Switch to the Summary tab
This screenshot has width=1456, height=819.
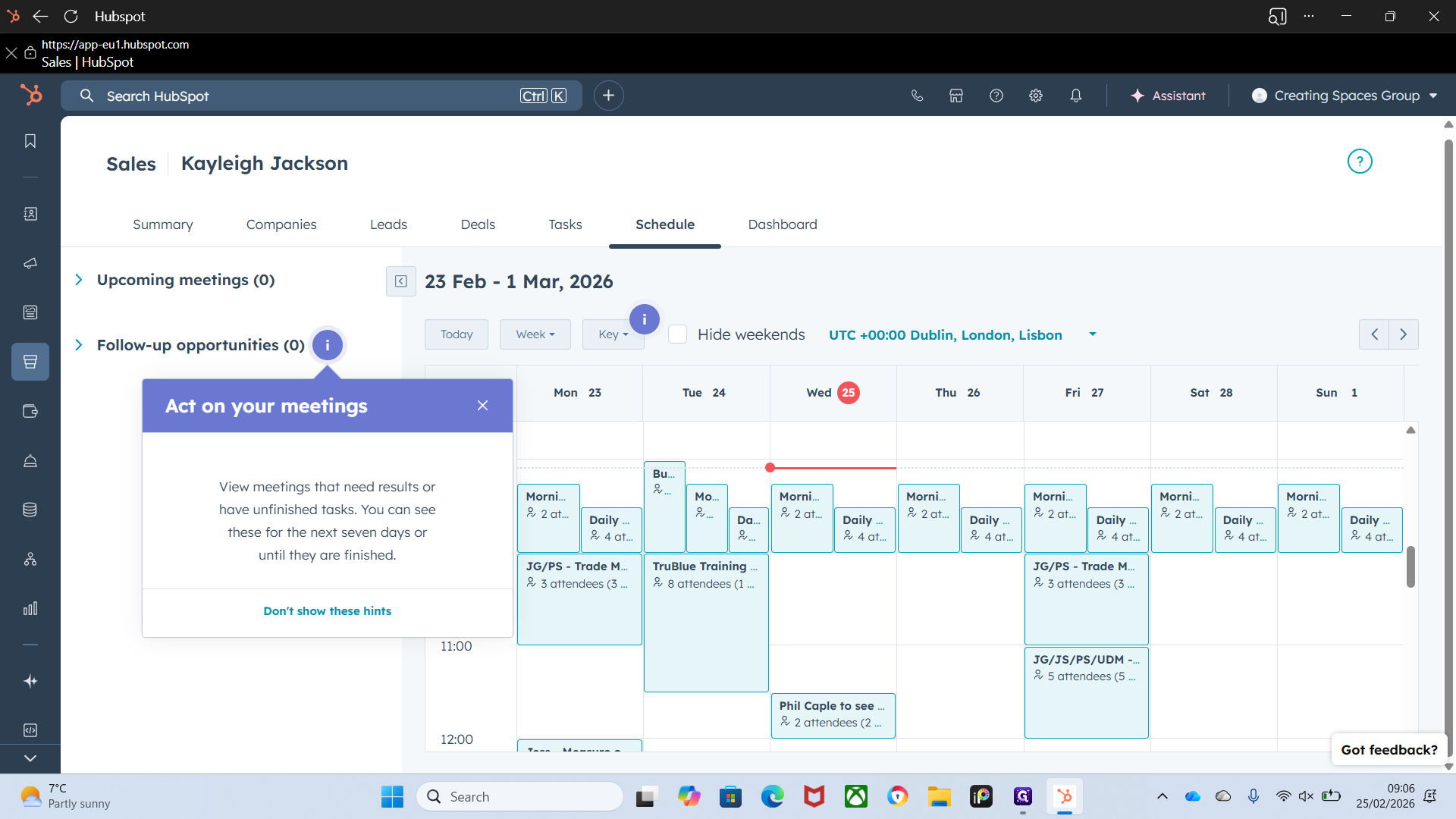click(163, 224)
